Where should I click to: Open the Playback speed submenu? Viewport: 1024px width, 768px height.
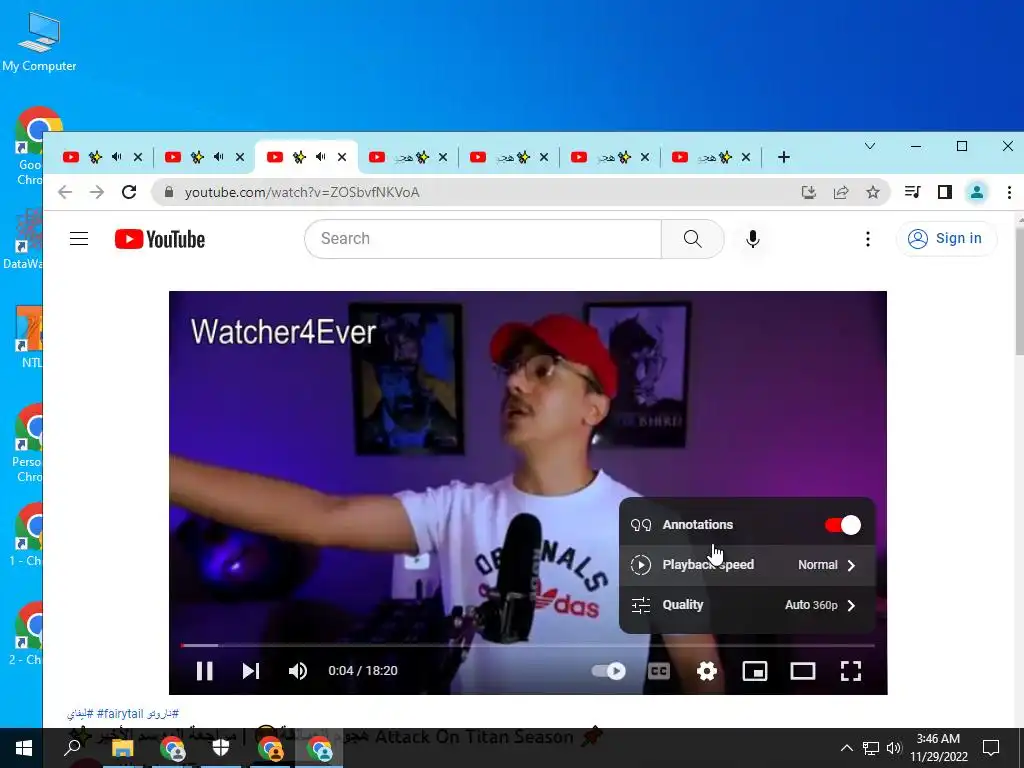[x=746, y=565]
